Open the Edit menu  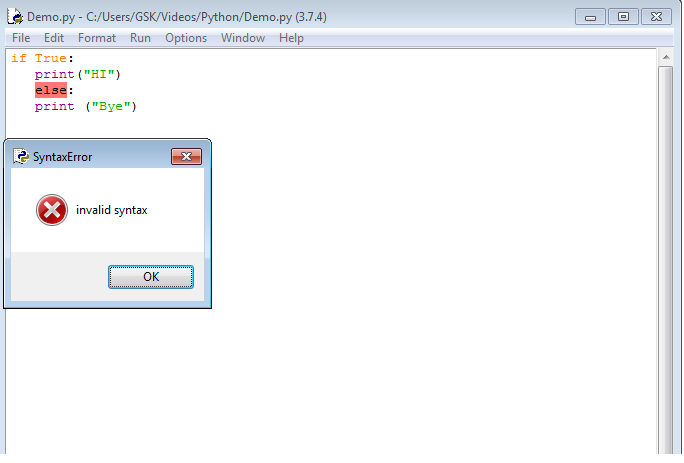[x=54, y=38]
